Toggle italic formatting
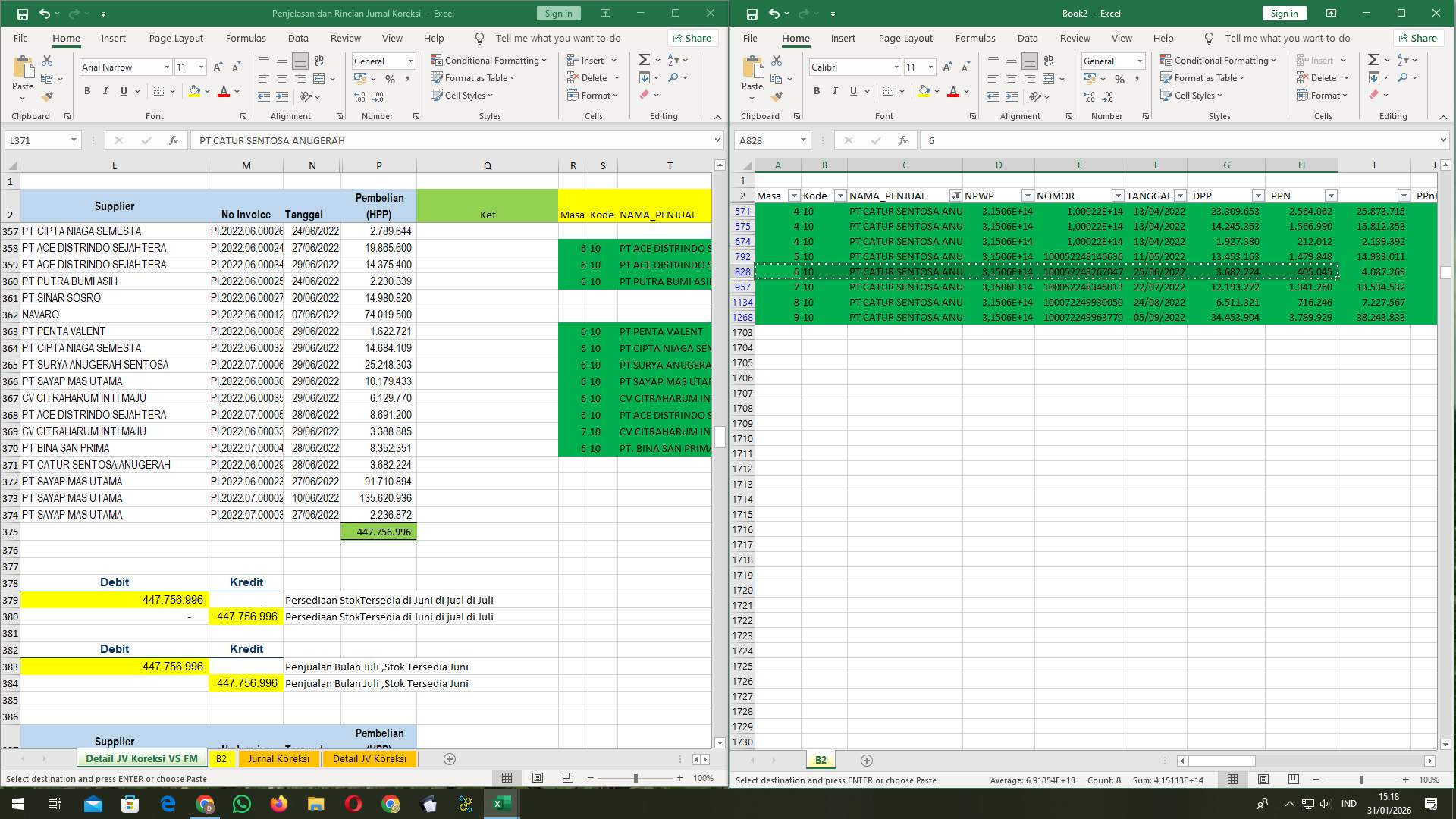Image resolution: width=1456 pixels, height=819 pixels. (x=106, y=90)
